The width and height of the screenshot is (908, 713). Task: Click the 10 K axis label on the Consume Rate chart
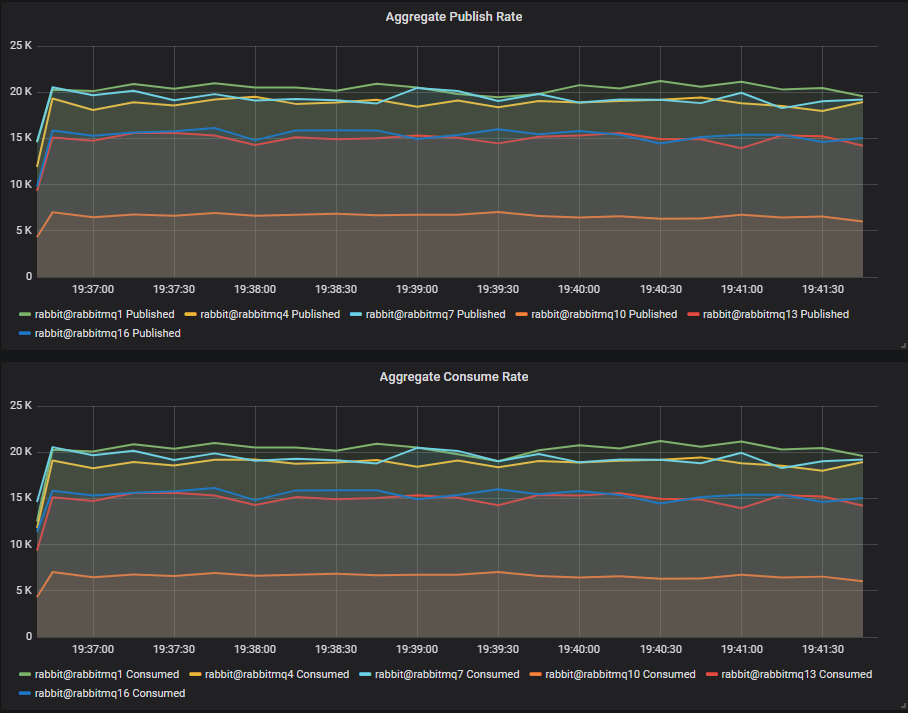21,544
